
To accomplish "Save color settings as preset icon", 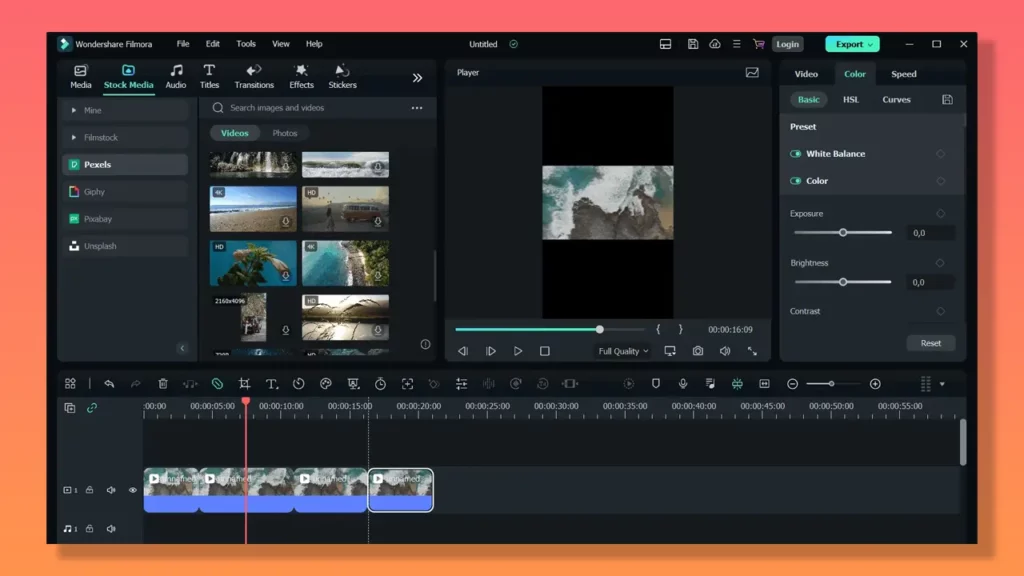I will (947, 100).
